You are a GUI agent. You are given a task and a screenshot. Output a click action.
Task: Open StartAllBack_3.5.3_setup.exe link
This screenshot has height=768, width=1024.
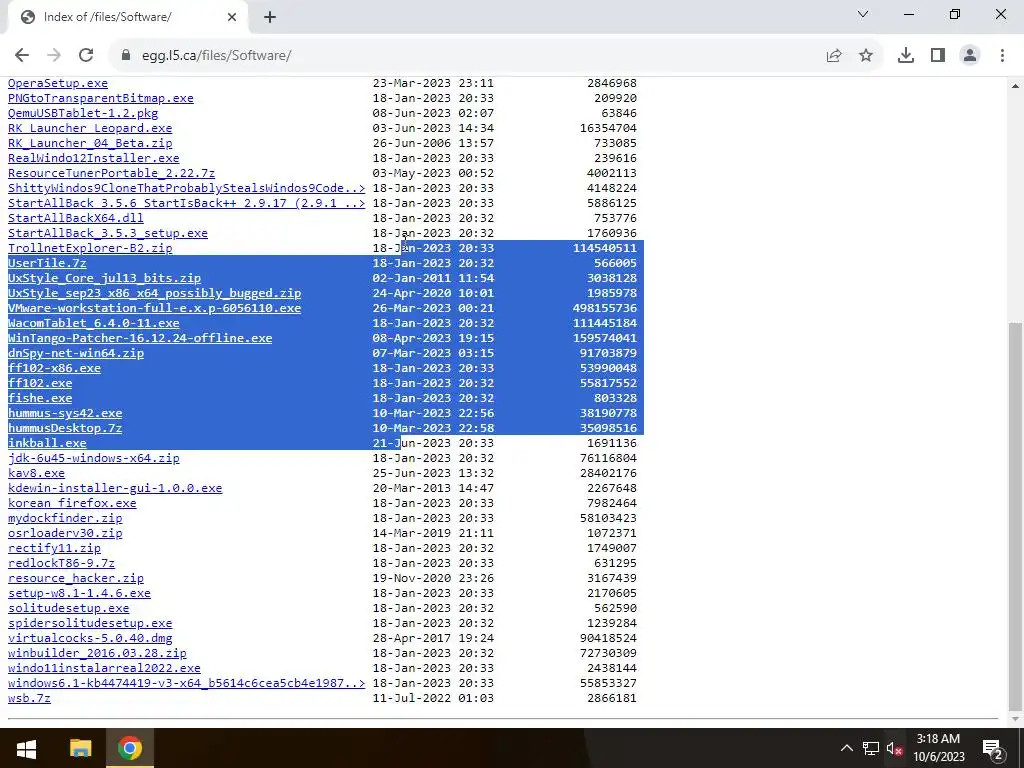108,233
